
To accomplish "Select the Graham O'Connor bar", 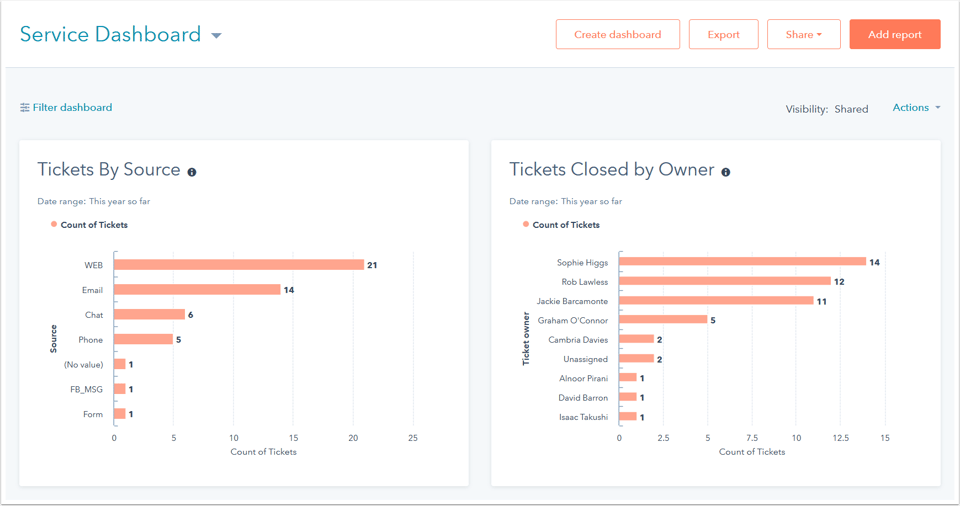I will tap(662, 320).
